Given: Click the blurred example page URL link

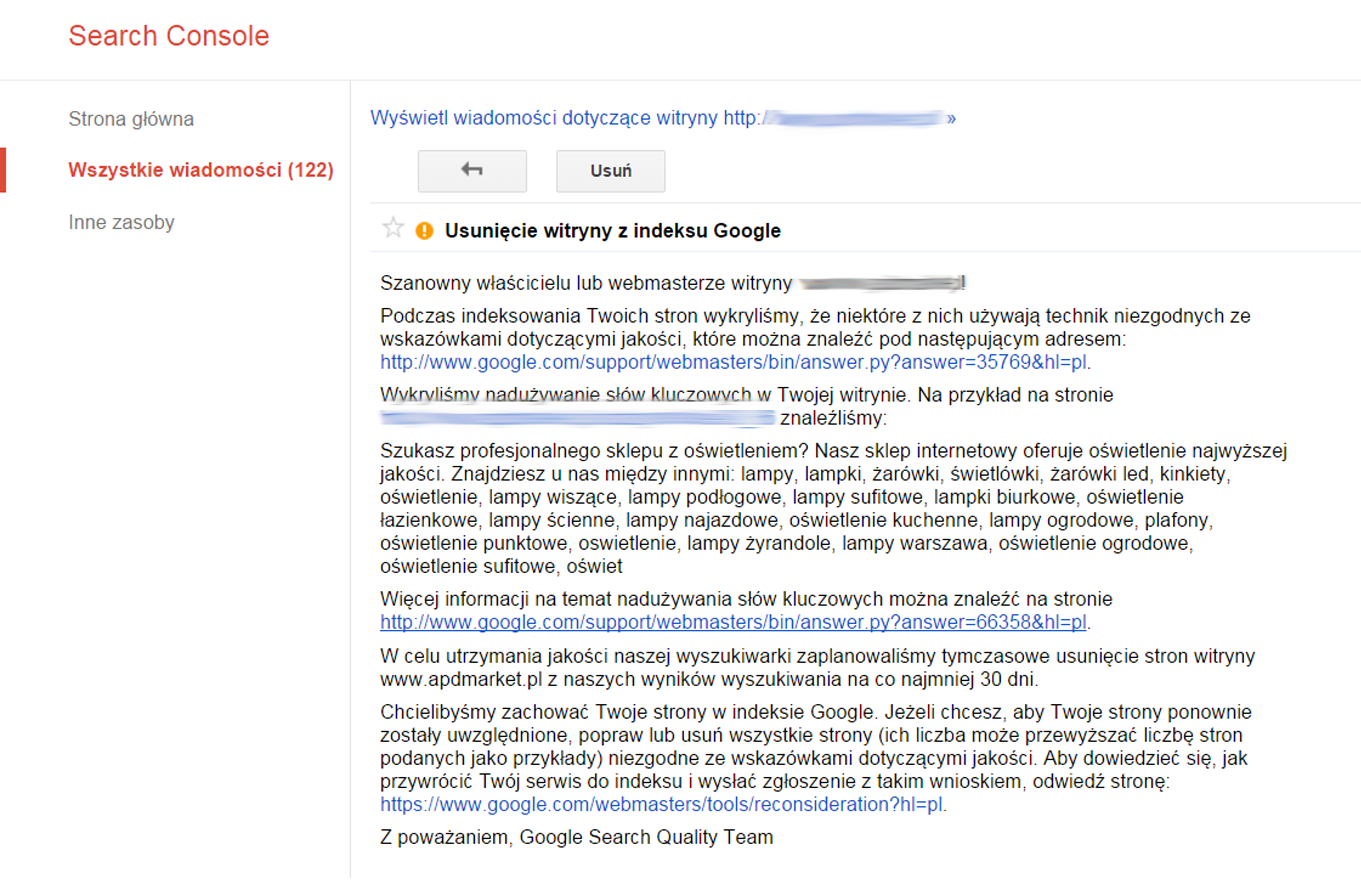Looking at the screenshot, I should [x=578, y=416].
